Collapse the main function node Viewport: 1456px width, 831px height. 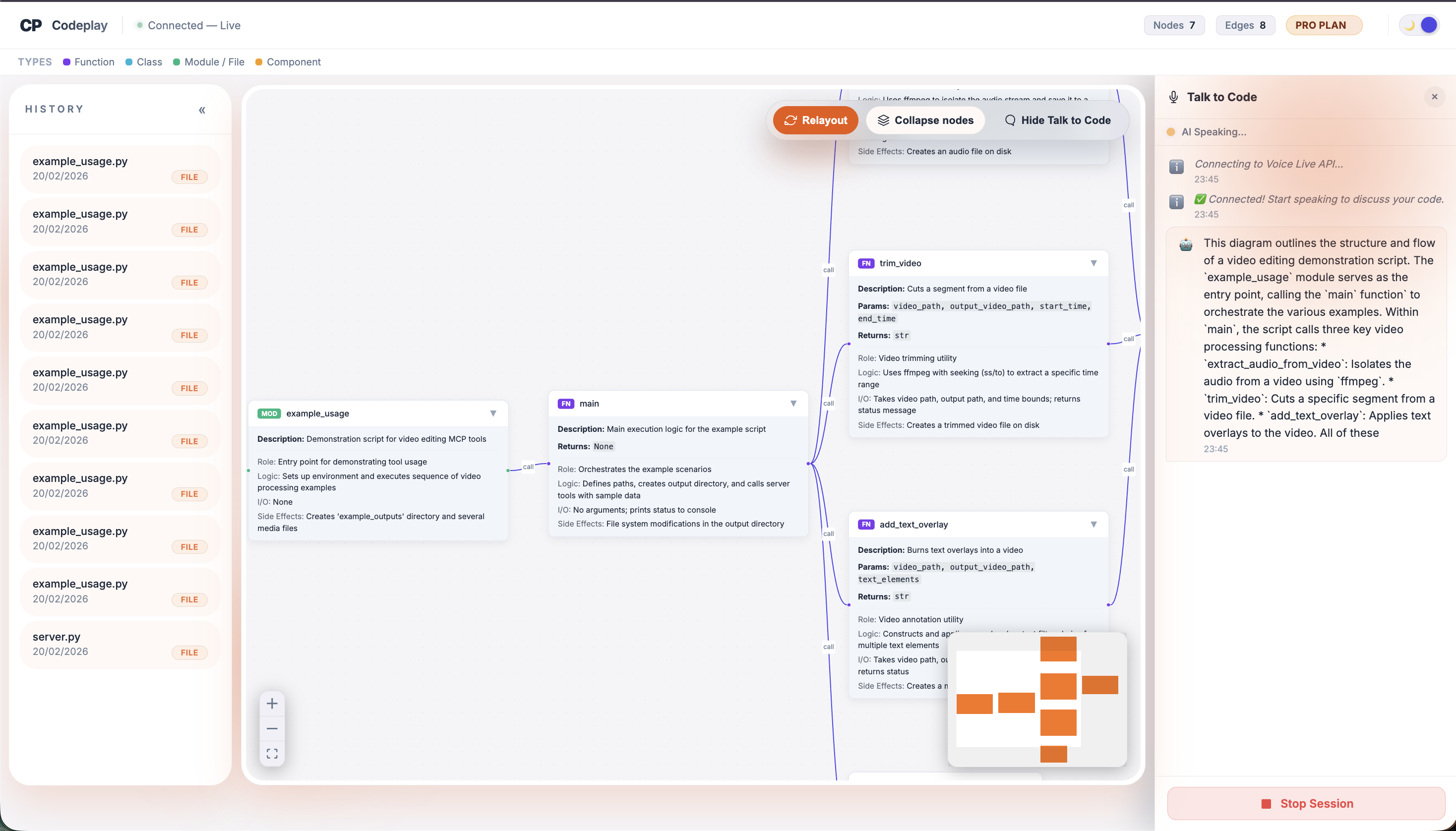pyautogui.click(x=793, y=403)
